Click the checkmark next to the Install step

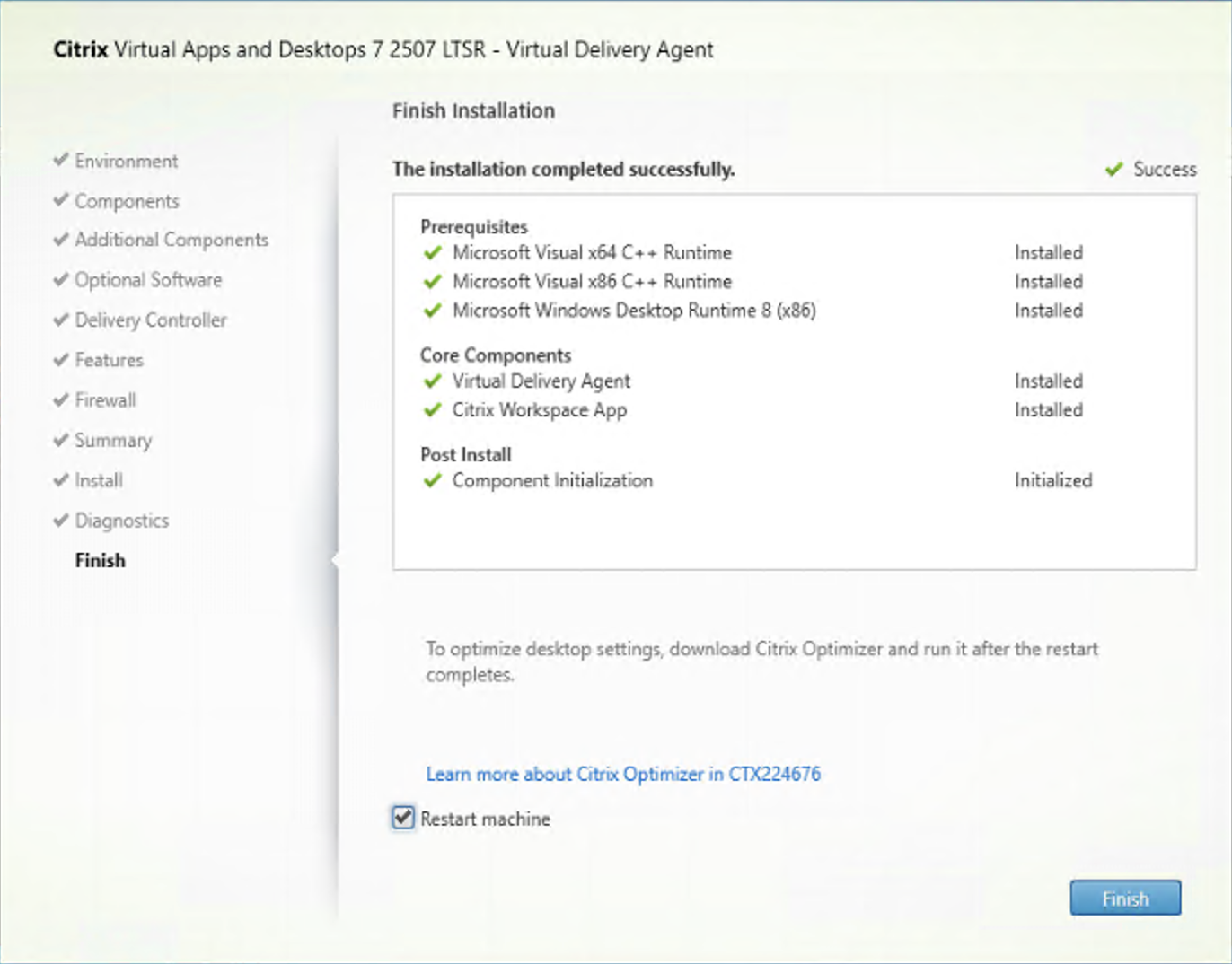[59, 480]
